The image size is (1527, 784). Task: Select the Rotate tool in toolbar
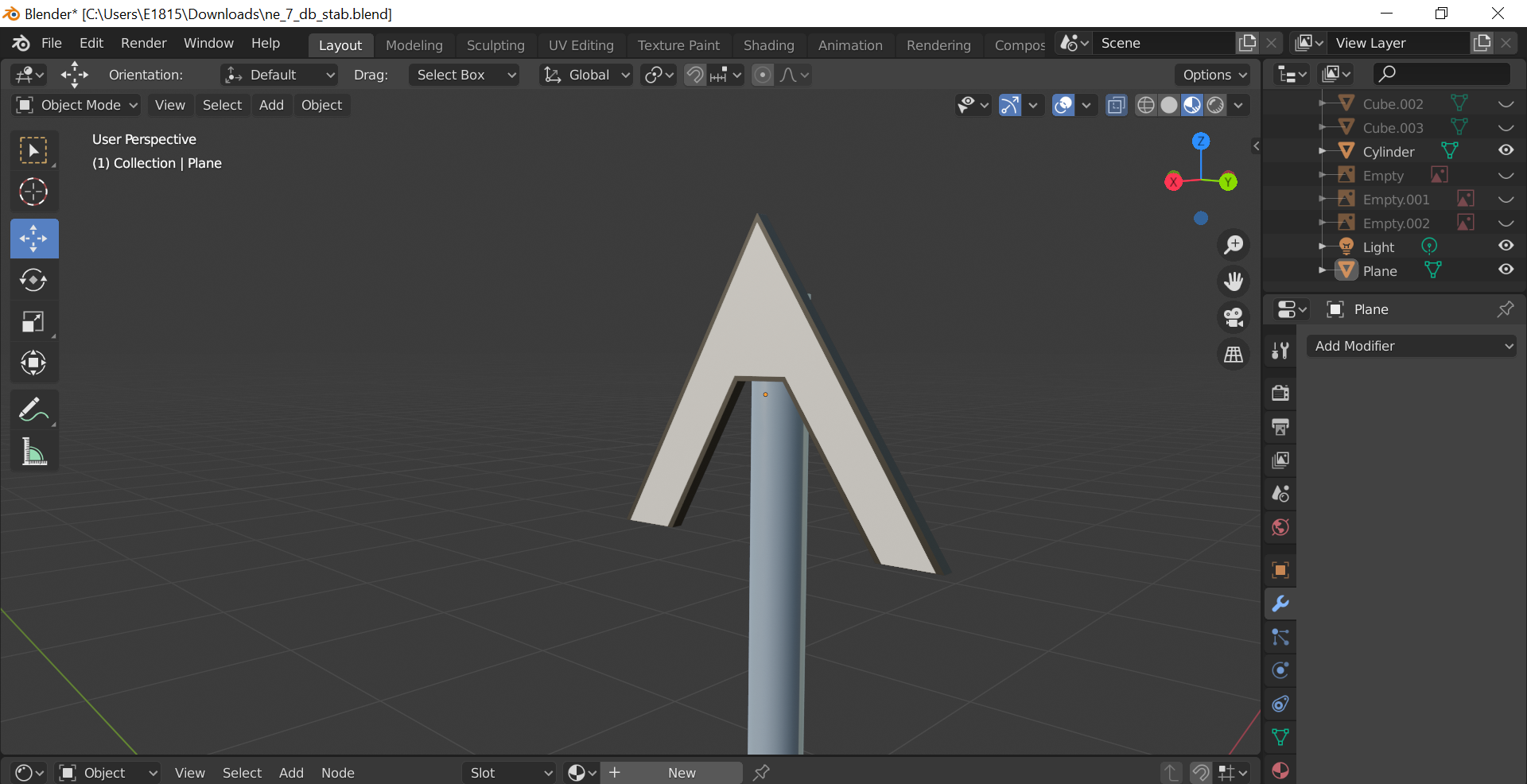pos(33,281)
